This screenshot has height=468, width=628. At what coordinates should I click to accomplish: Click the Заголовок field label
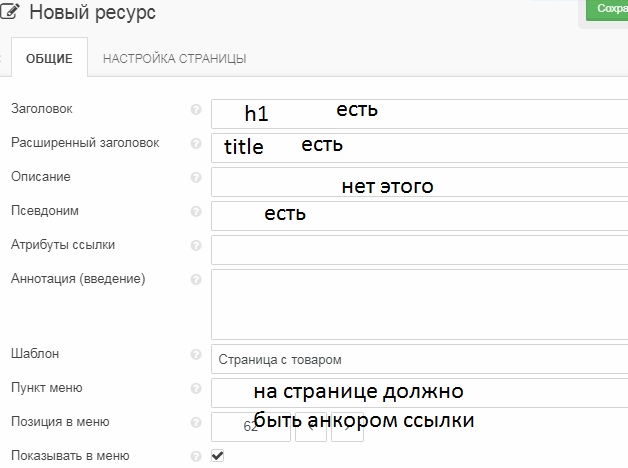pos(42,108)
